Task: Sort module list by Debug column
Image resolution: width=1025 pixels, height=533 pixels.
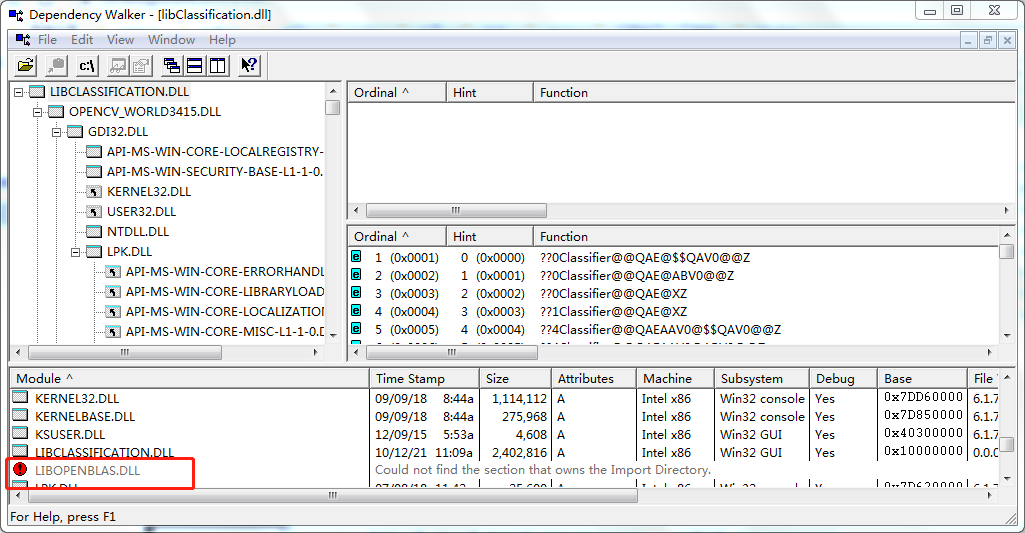Action: 843,379
